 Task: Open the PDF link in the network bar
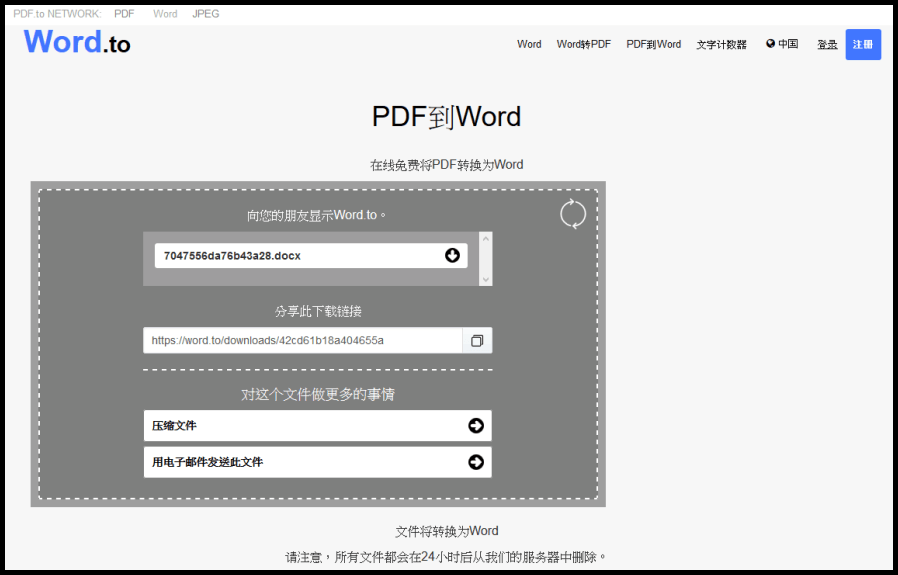tap(124, 14)
